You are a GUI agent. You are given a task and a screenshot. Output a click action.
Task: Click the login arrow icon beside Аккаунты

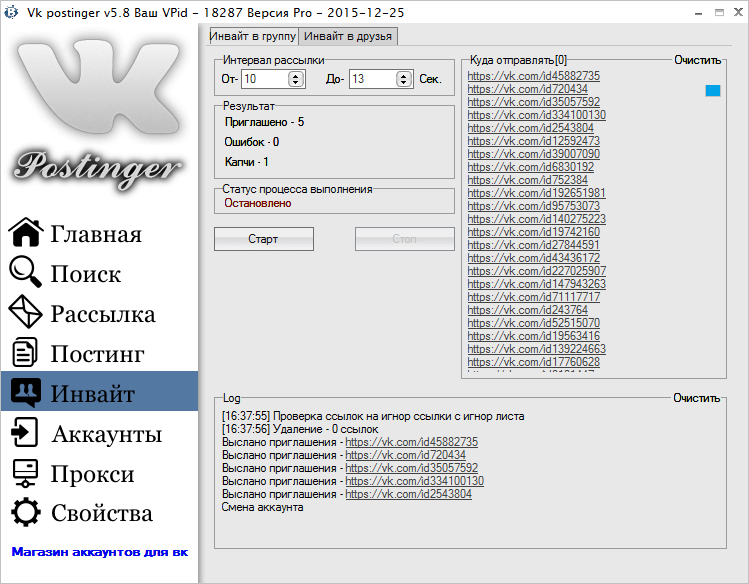[24, 432]
